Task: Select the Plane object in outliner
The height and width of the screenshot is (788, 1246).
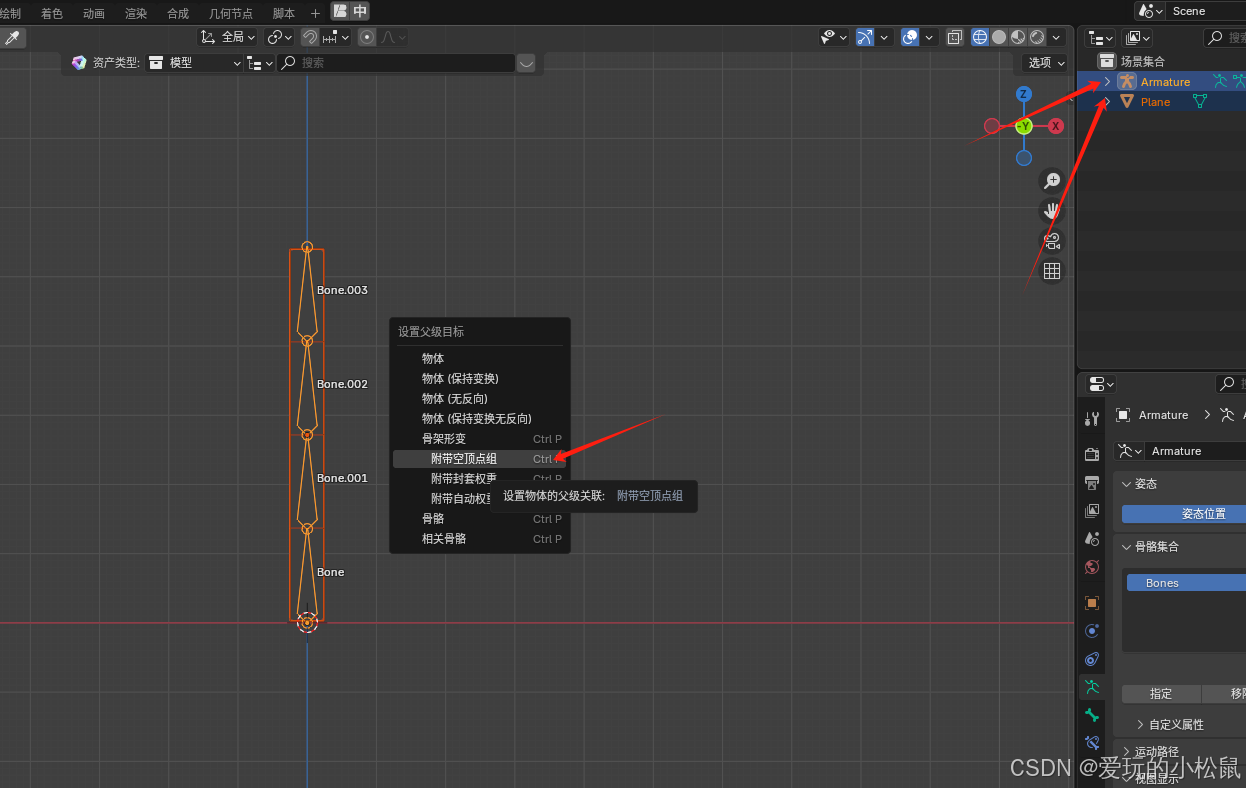Action: pyautogui.click(x=1155, y=102)
